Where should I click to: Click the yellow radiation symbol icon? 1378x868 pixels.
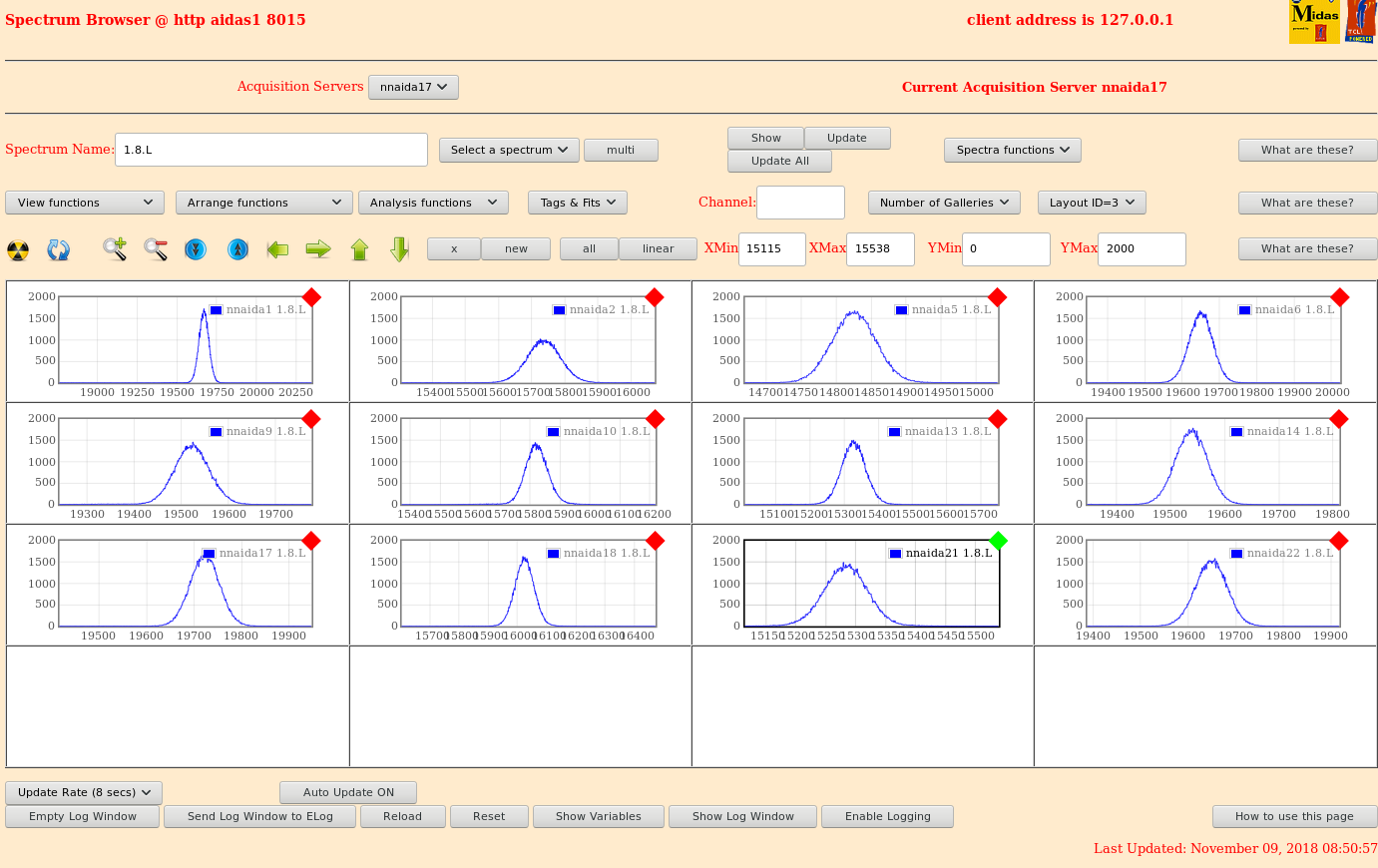[x=18, y=249]
